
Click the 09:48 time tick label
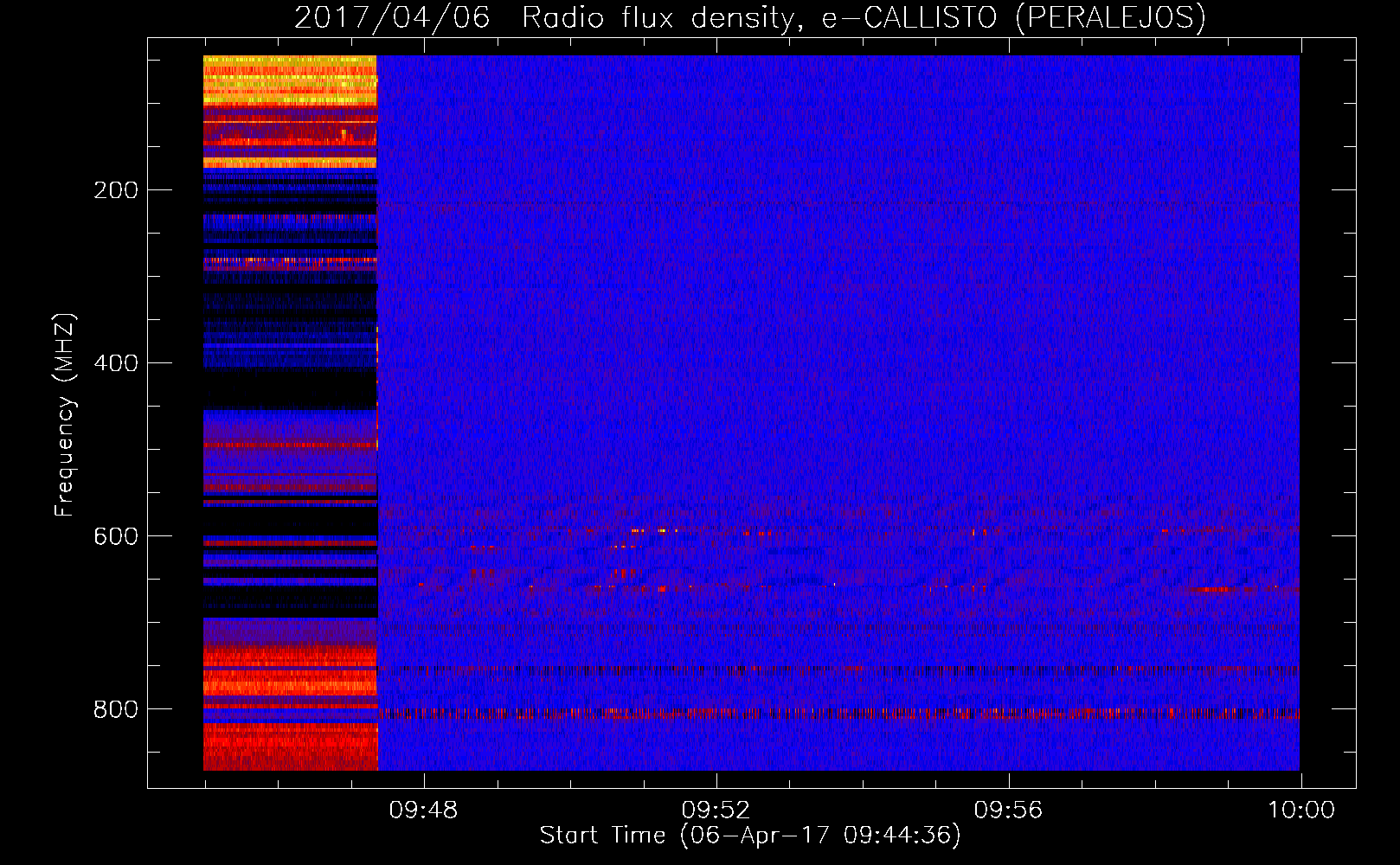[423, 811]
